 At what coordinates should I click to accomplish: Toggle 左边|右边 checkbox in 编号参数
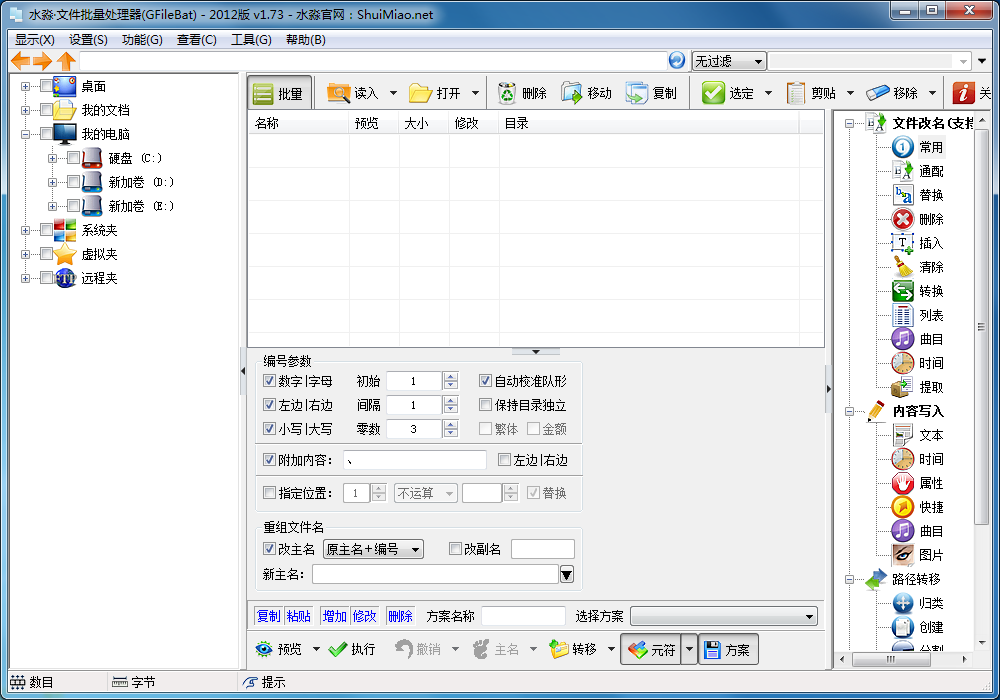pos(269,405)
